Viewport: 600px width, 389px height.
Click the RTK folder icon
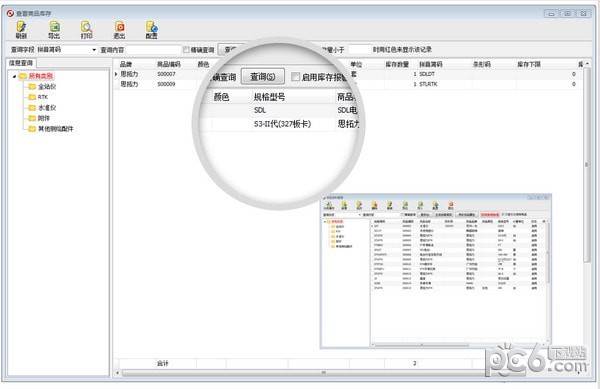[x=32, y=97]
